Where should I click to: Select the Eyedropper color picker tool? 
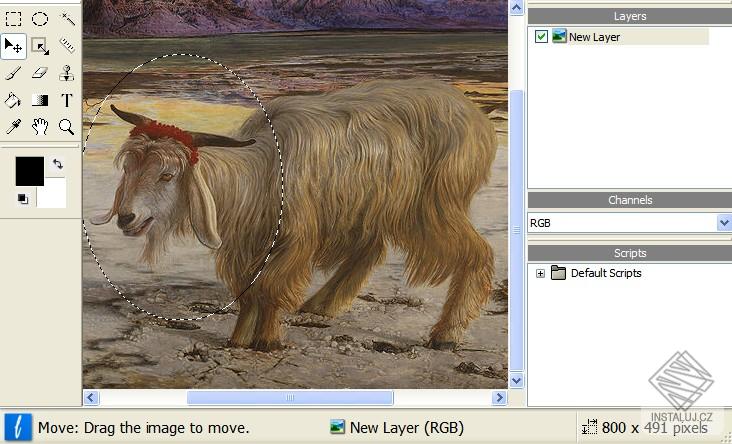click(x=13, y=127)
